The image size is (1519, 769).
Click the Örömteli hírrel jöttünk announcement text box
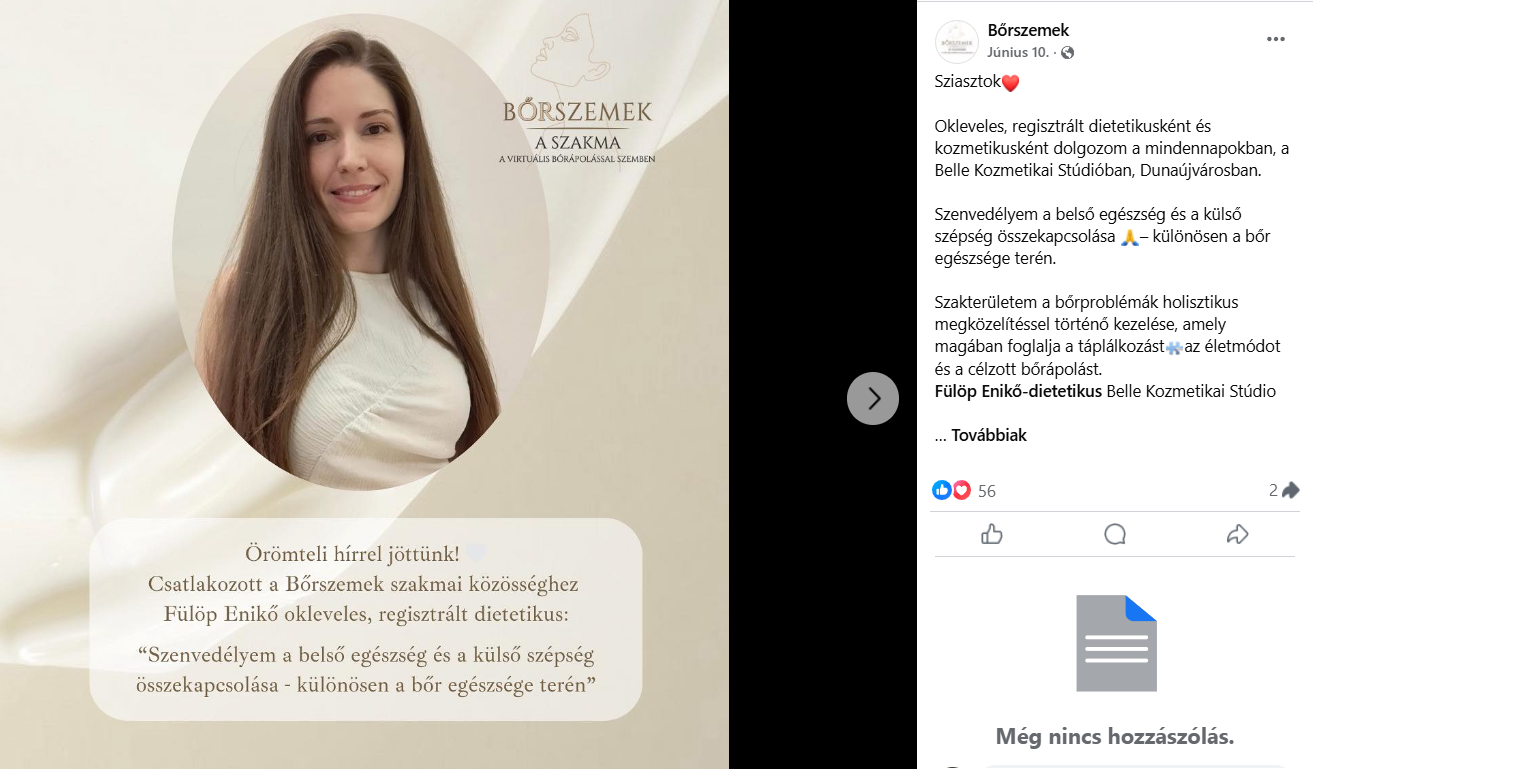point(366,619)
